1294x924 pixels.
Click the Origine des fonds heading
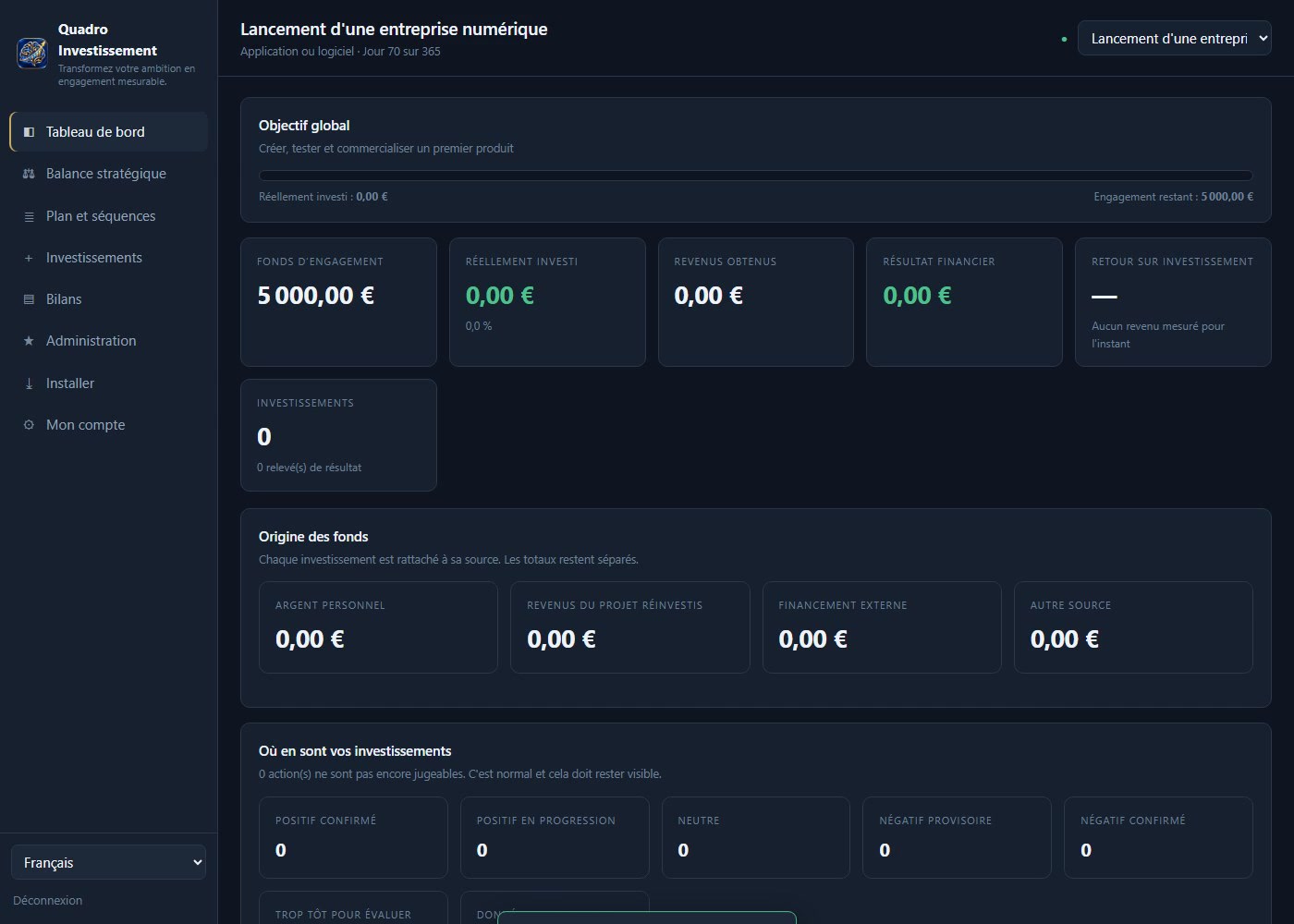[x=313, y=537]
